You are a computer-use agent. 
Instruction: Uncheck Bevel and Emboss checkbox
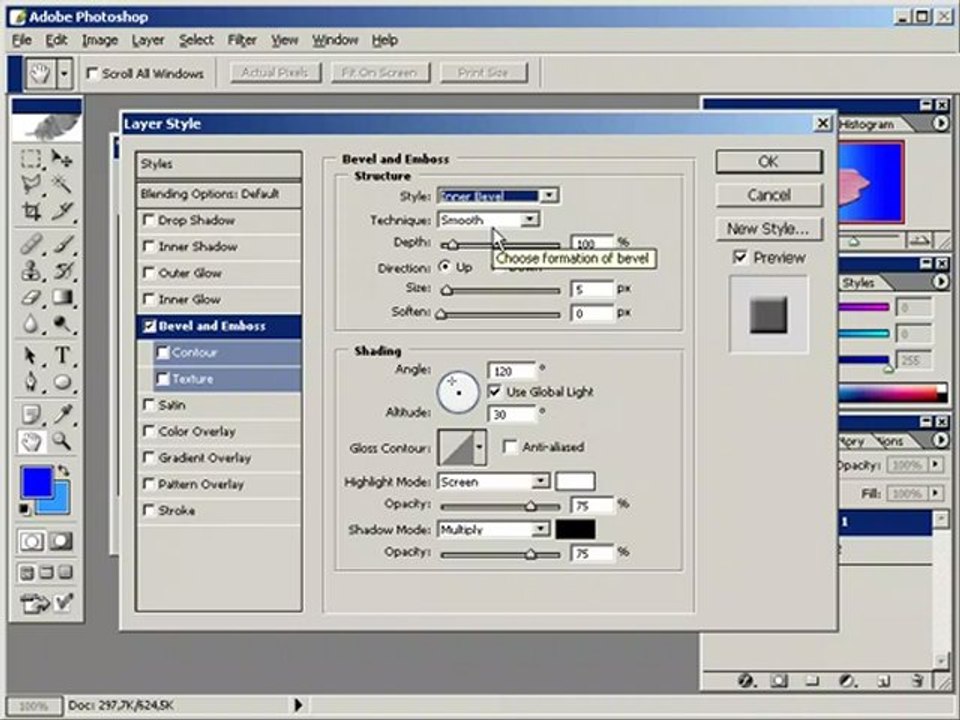(149, 326)
